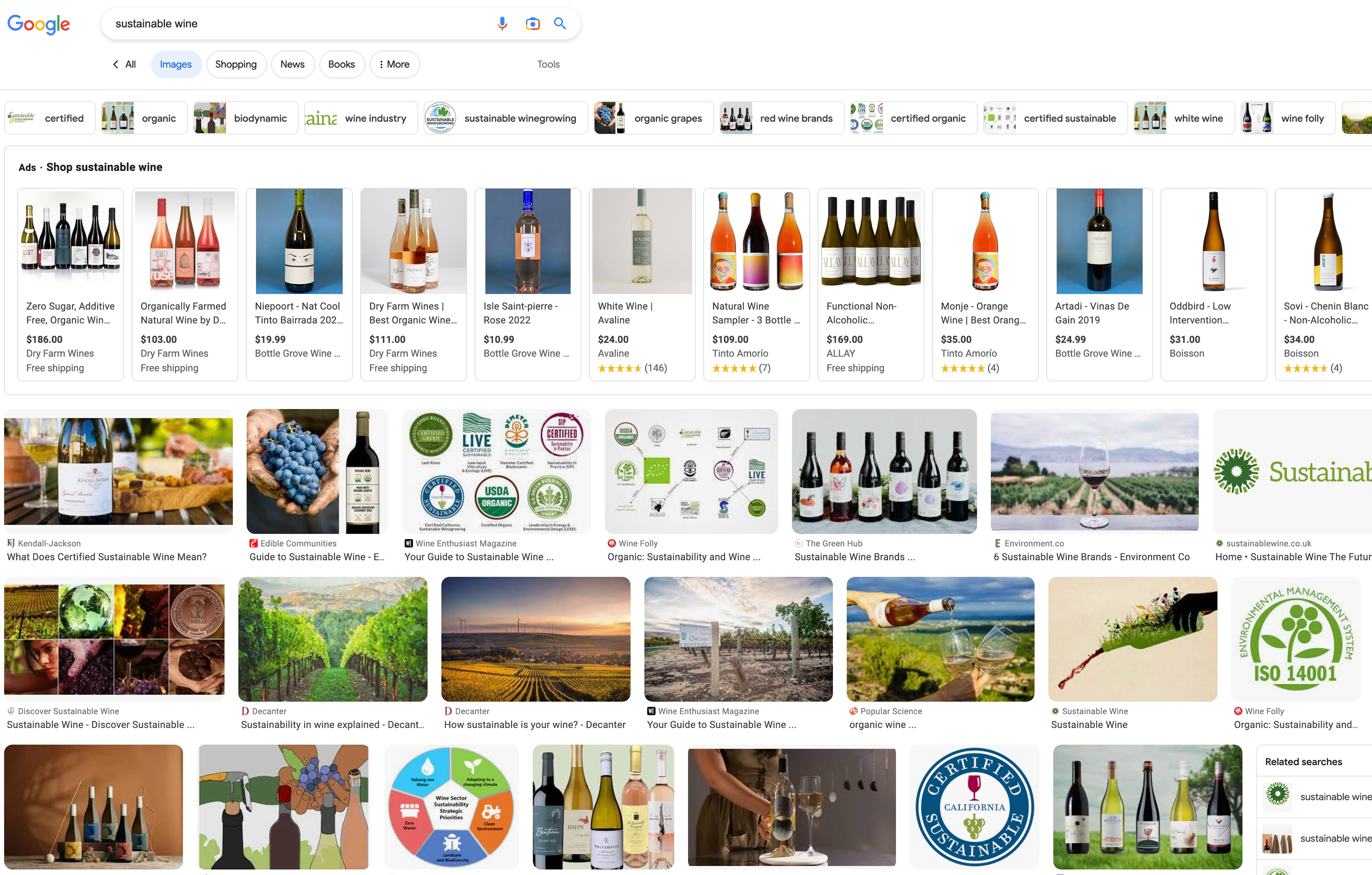Open ISO 14001 logo image
1372x875 pixels.
point(1296,638)
